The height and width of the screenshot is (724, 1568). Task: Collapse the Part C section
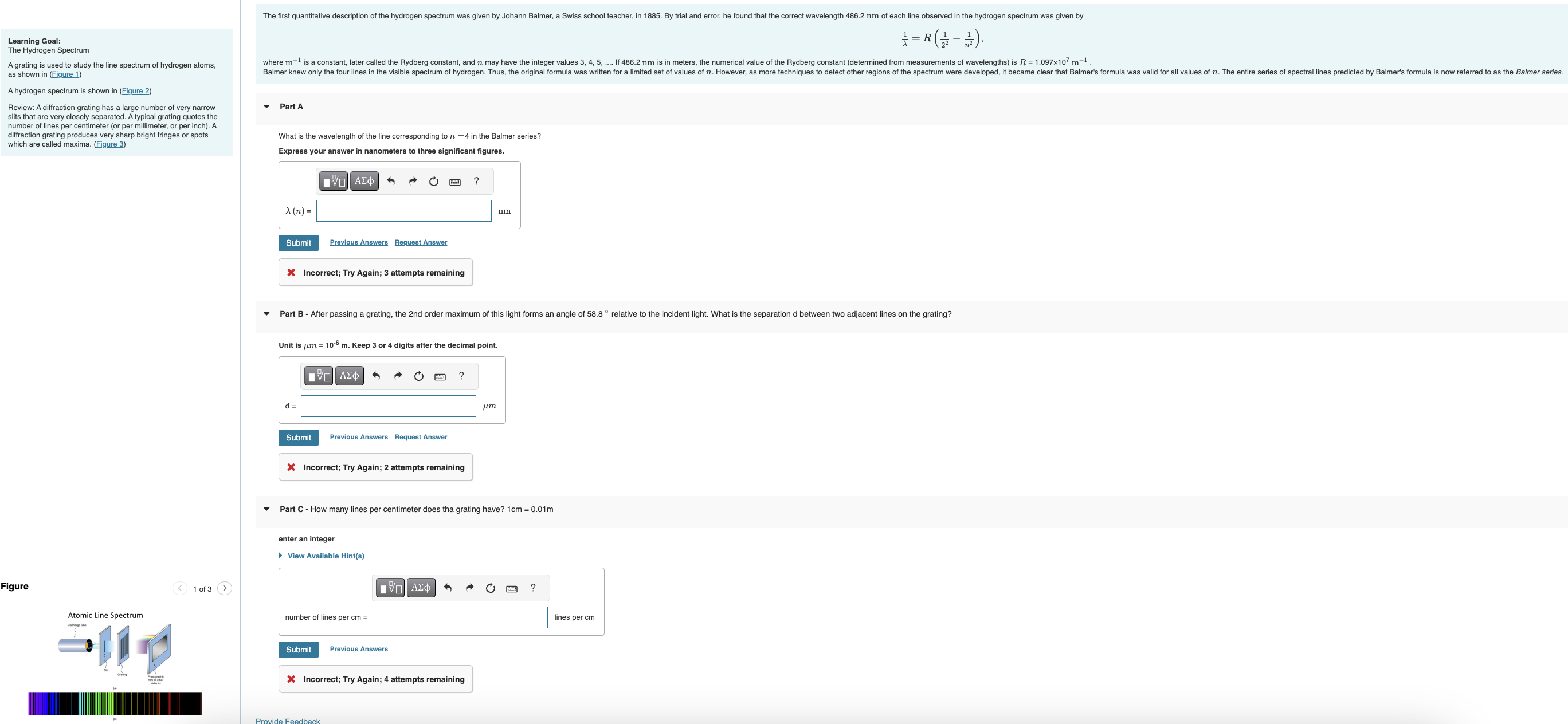tap(266, 509)
